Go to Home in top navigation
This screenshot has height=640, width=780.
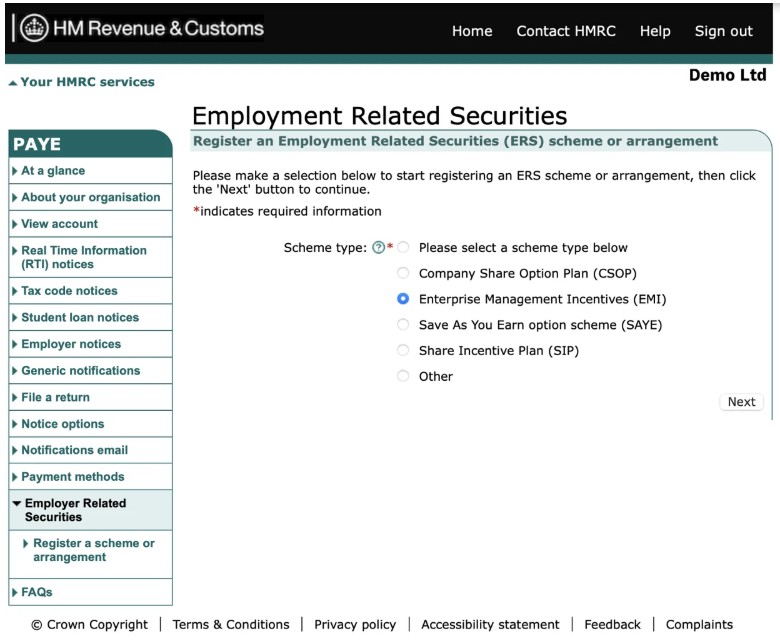(x=472, y=31)
